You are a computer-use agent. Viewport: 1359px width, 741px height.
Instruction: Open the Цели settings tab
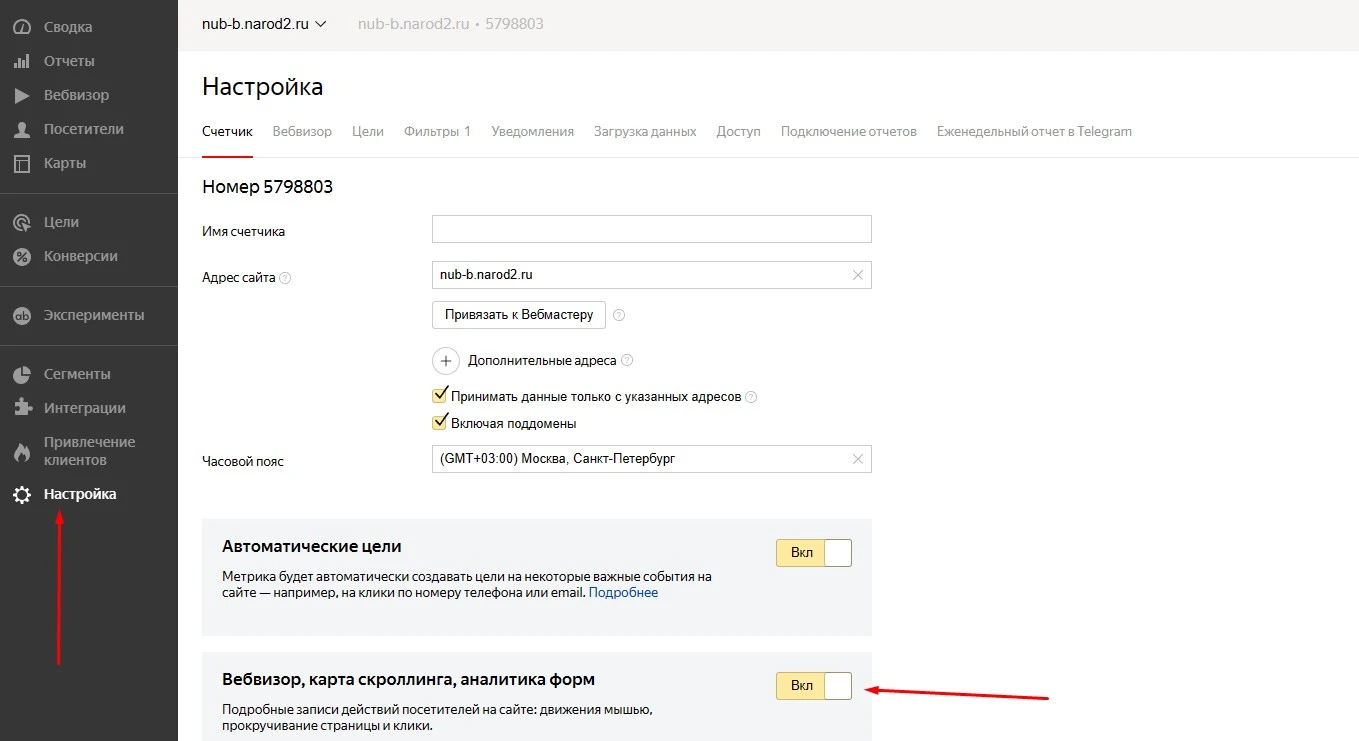[368, 131]
